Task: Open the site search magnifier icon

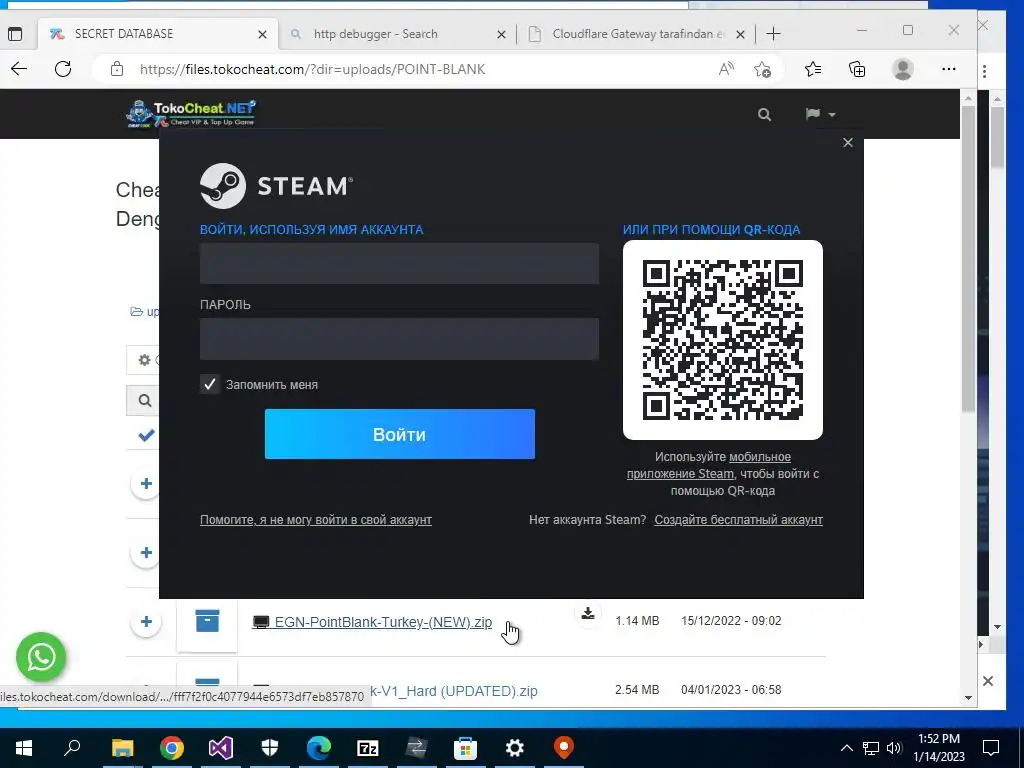Action: (x=764, y=115)
